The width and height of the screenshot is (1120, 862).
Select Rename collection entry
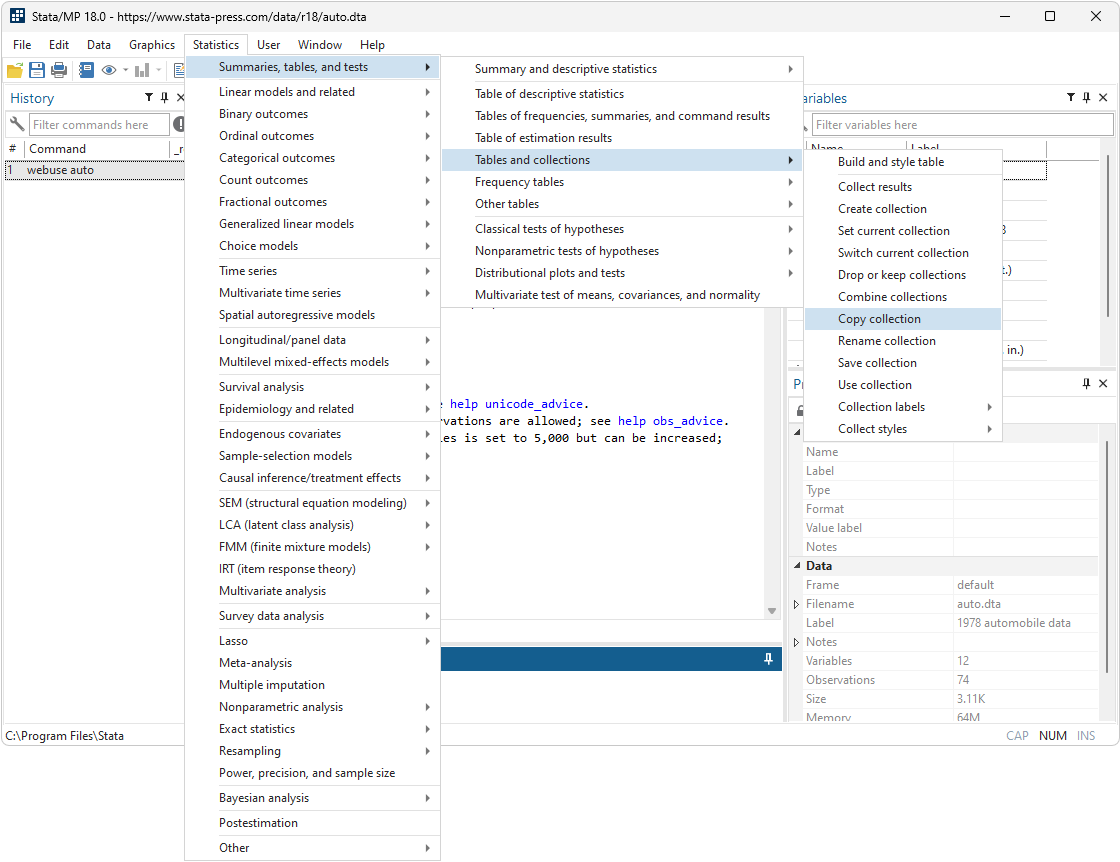[x=903, y=341]
